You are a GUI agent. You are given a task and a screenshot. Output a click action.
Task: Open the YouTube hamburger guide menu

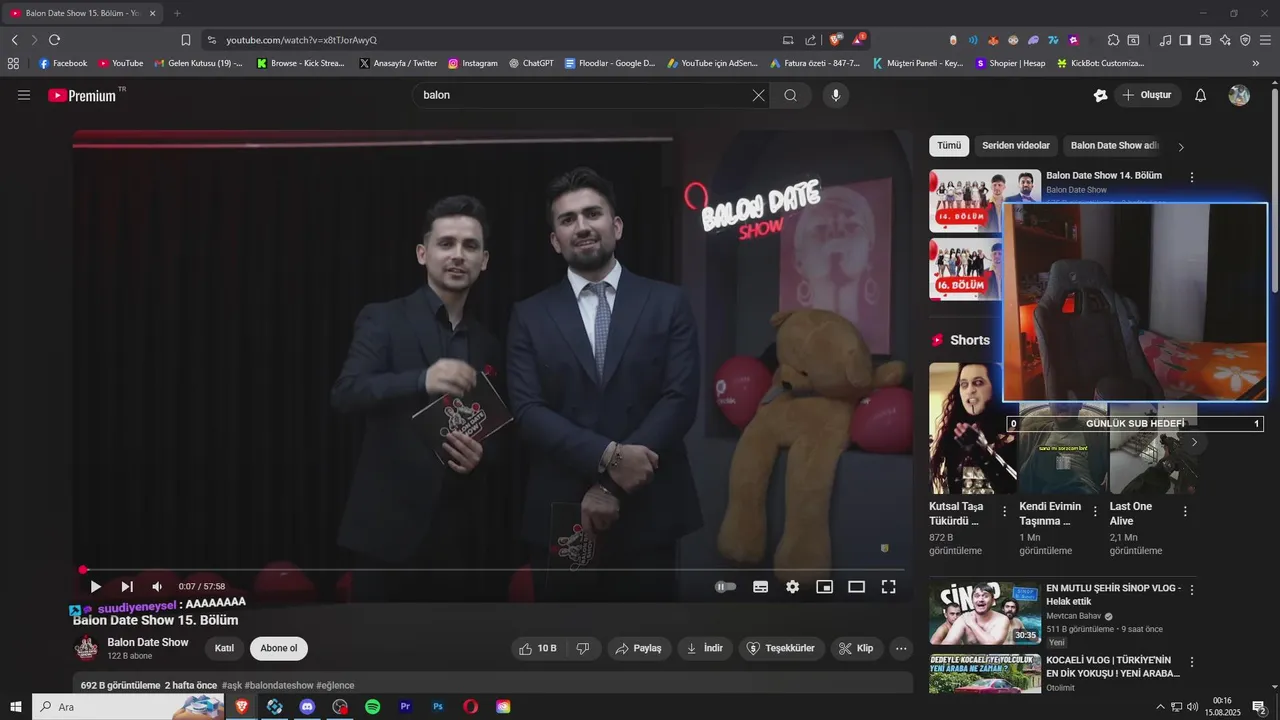pyautogui.click(x=24, y=95)
